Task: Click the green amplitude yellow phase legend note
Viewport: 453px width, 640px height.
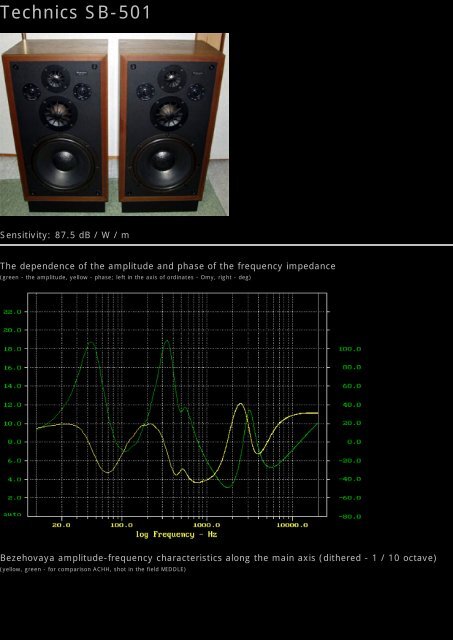Action: click(x=126, y=277)
